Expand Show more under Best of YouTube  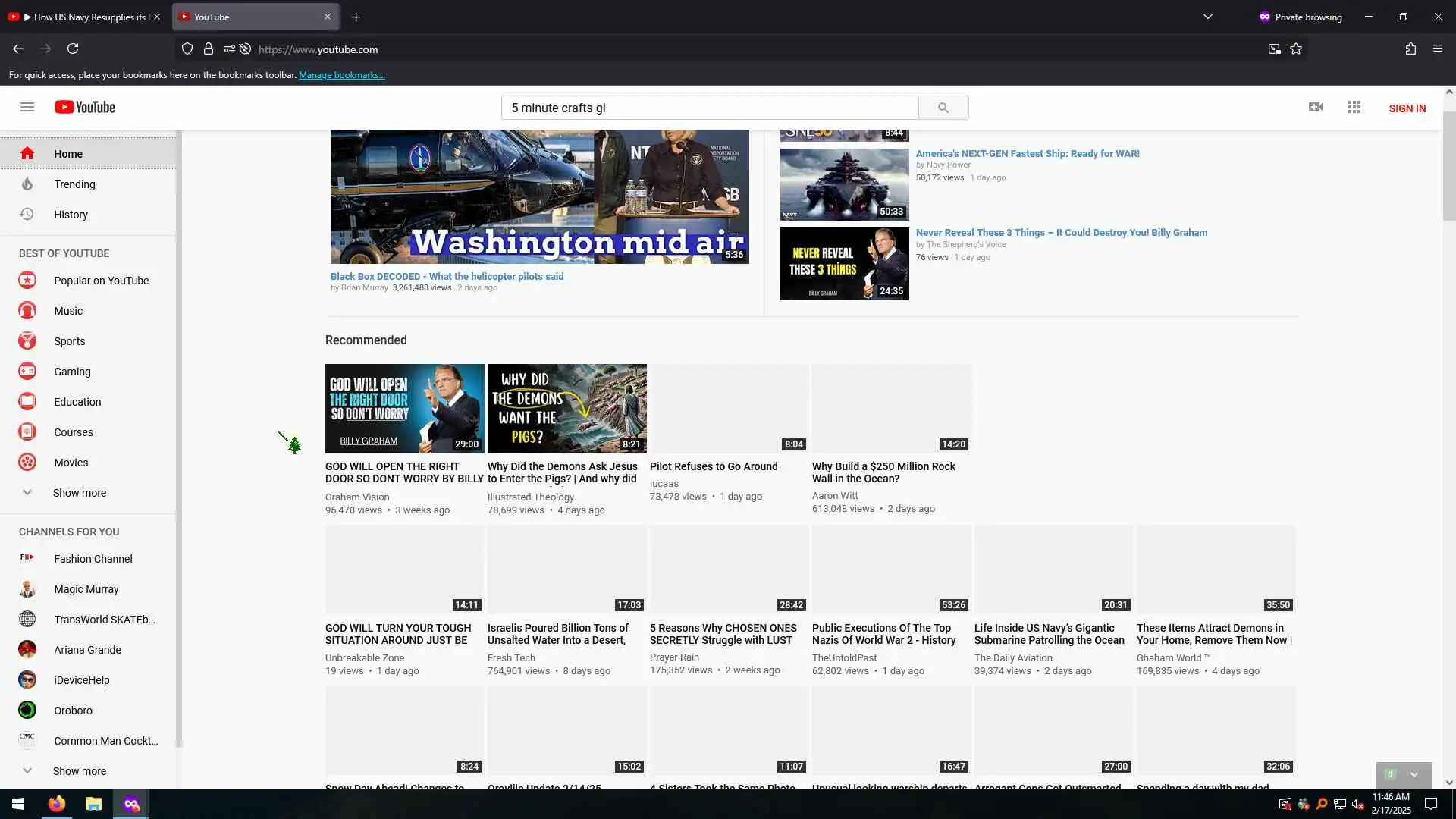point(79,493)
